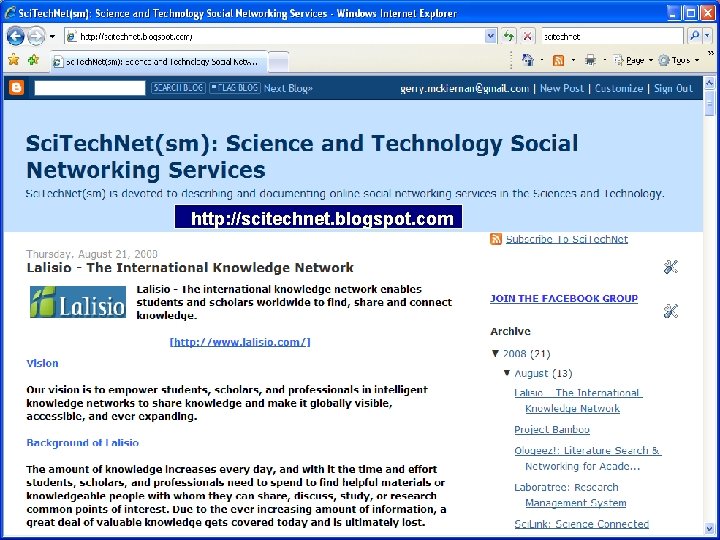Select the SciTechNet(sm) browser tab

(158, 62)
